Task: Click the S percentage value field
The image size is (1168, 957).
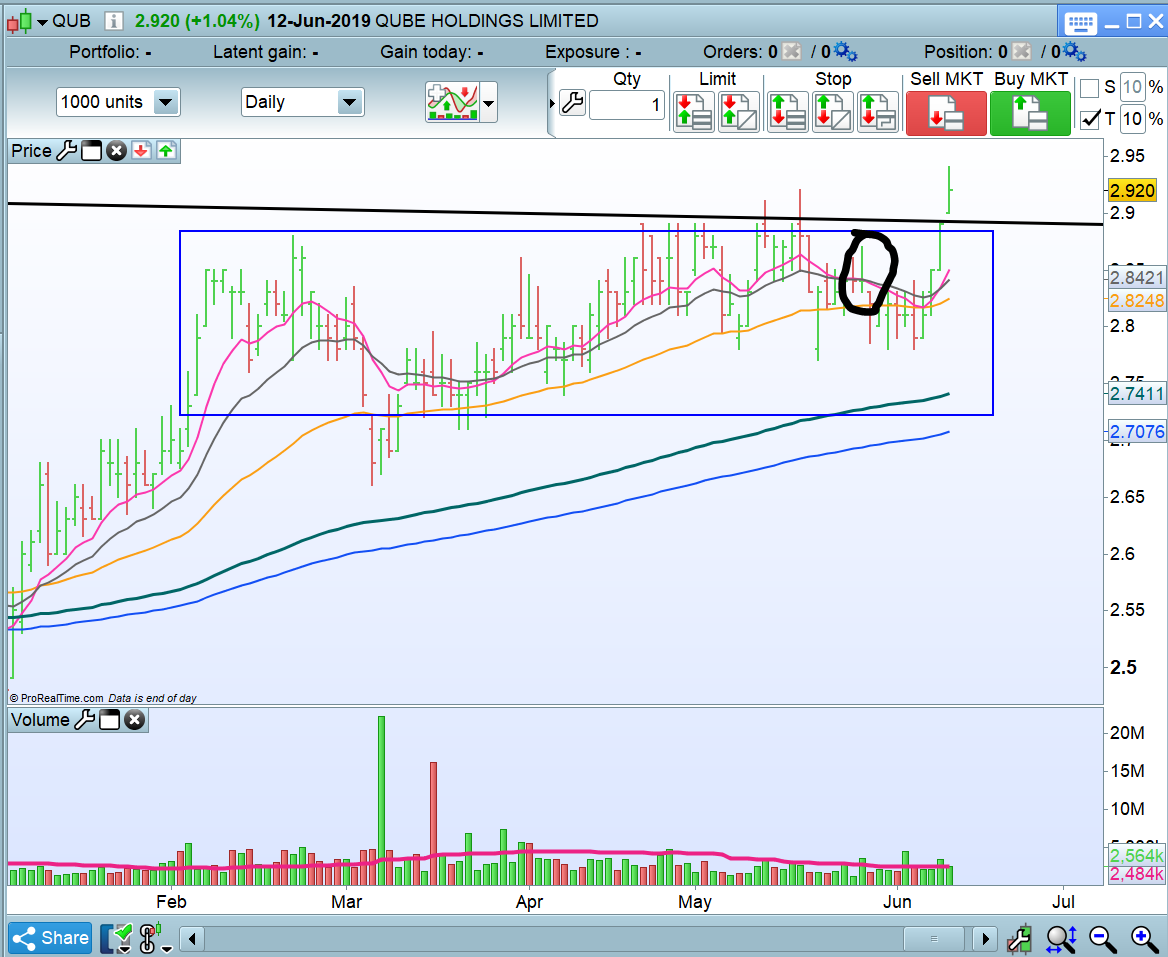Action: (1132, 87)
